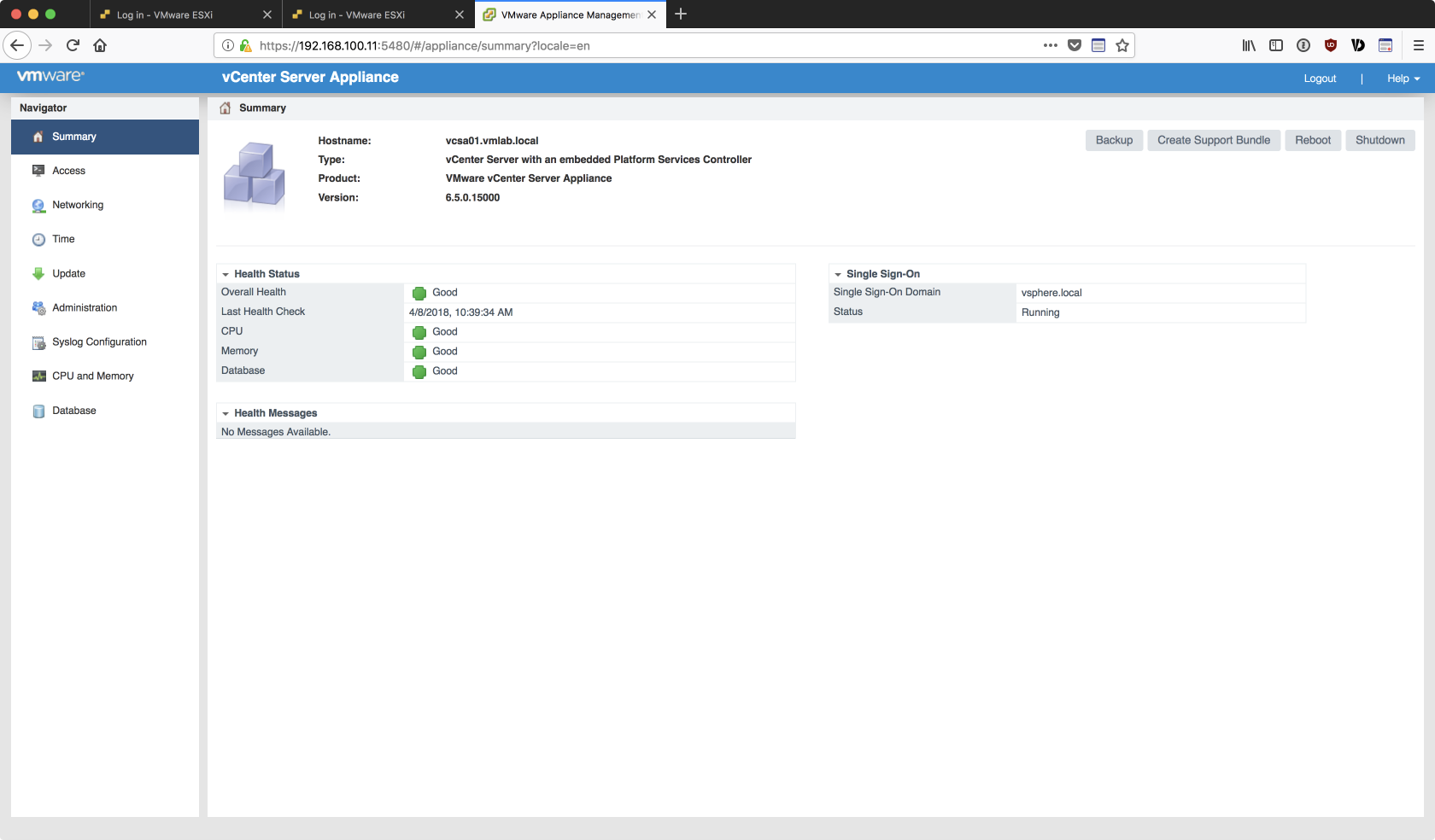
Task: Bookmark this page with the star icon
Action: (1122, 45)
